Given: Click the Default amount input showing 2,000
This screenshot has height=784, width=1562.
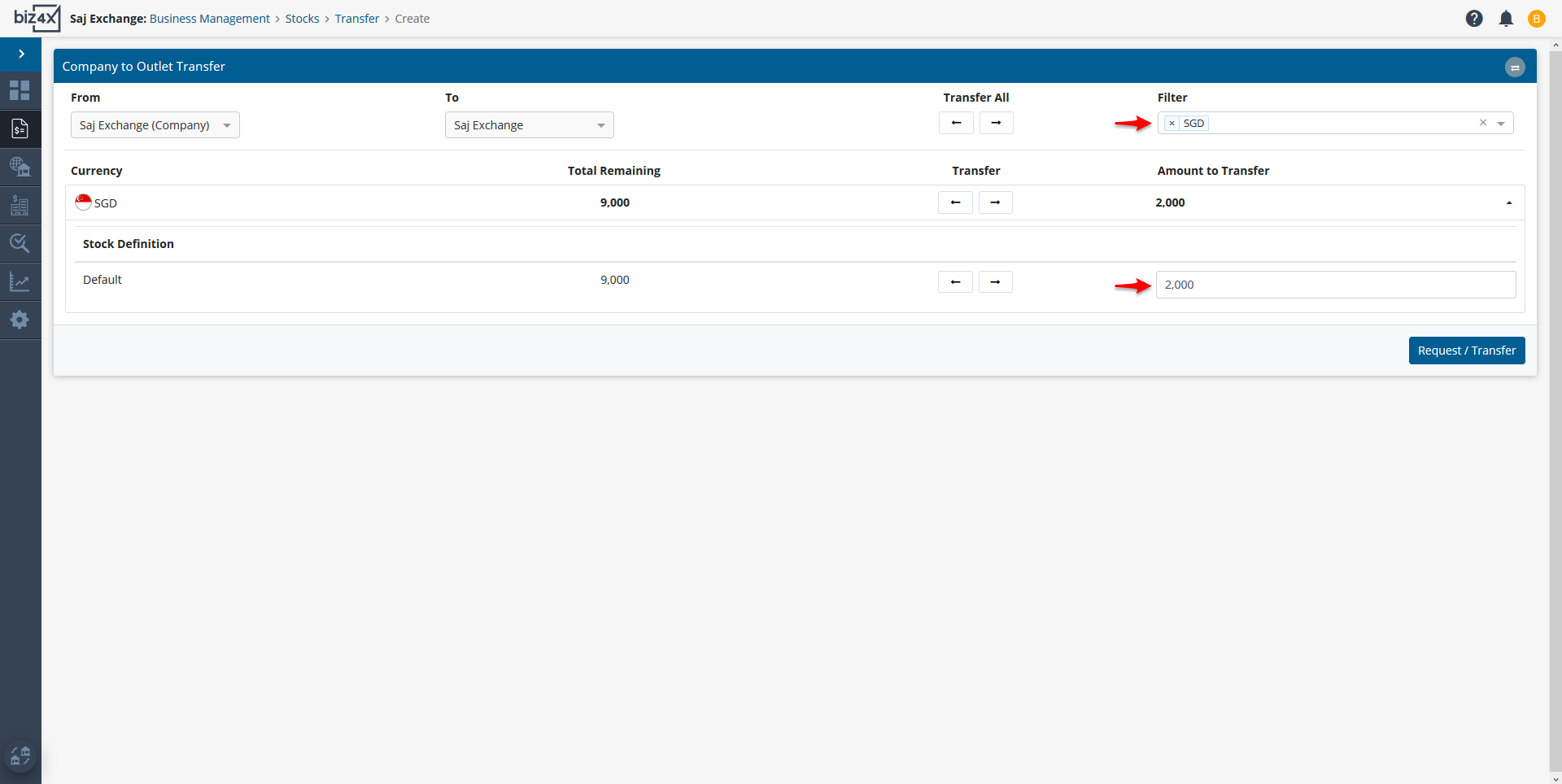Looking at the screenshot, I should [1336, 285].
